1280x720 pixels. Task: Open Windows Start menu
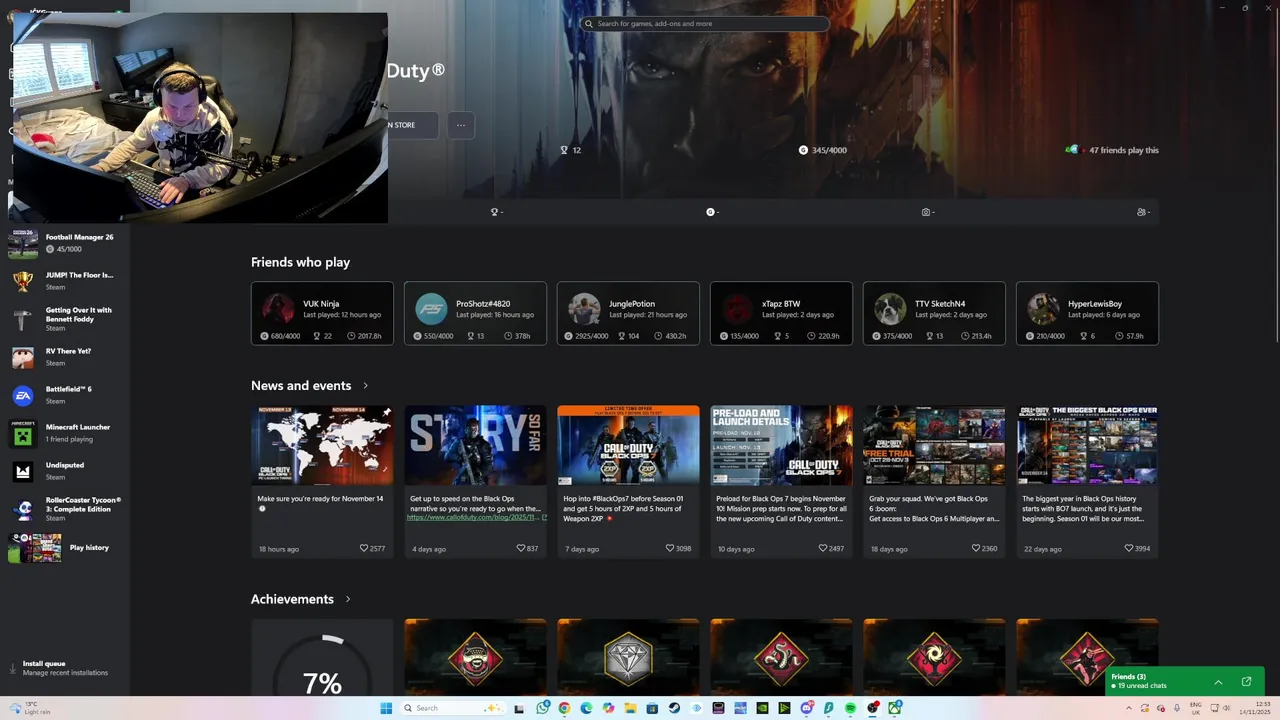386,708
